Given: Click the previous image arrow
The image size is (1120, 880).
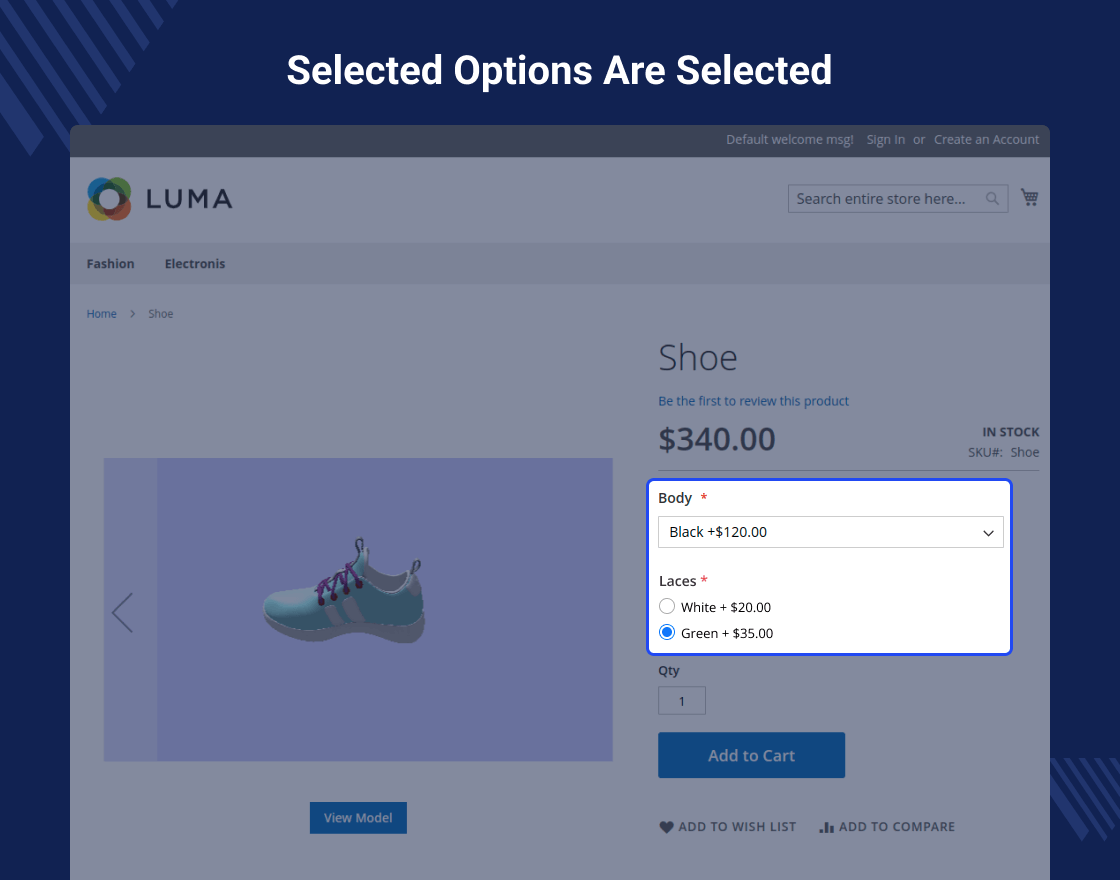Looking at the screenshot, I should click(122, 613).
